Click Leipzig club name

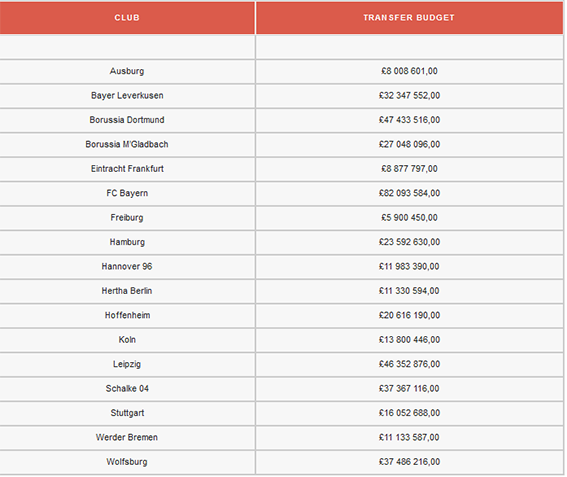(127, 365)
